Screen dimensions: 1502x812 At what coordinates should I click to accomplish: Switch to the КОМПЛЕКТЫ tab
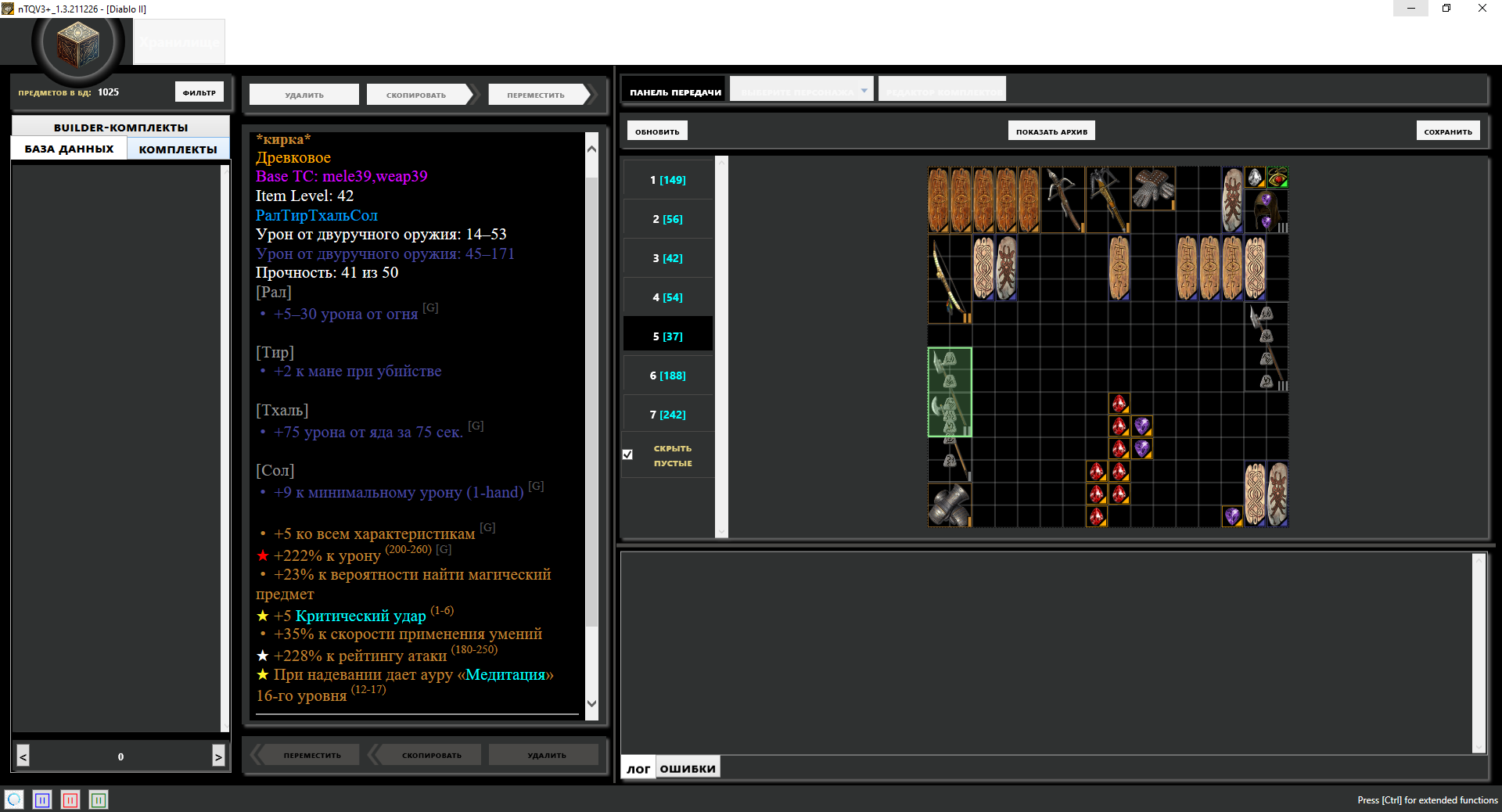178,149
